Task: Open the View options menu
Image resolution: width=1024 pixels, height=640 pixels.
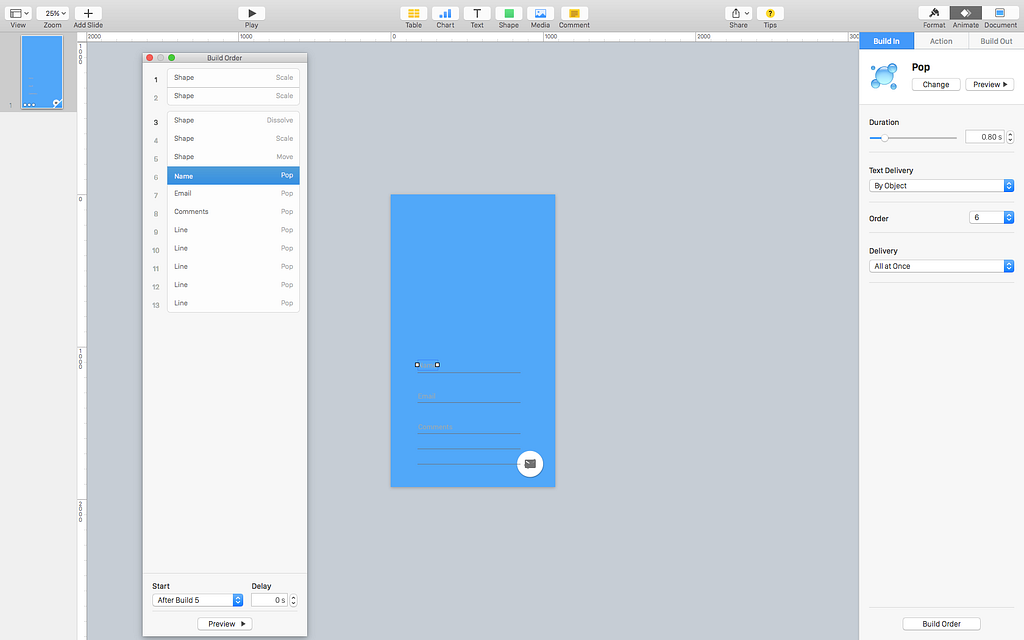Action: point(18,13)
